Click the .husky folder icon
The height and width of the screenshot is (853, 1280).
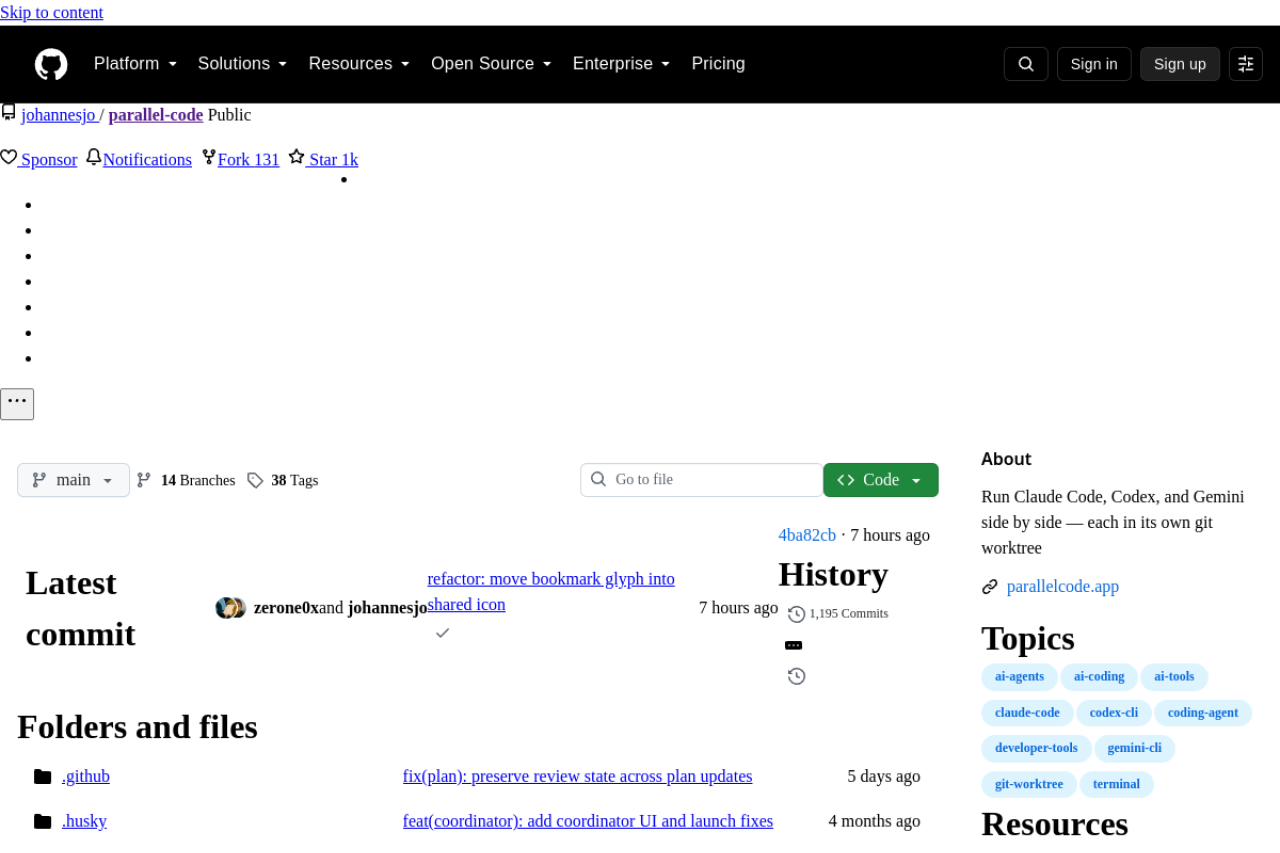[x=42, y=822]
